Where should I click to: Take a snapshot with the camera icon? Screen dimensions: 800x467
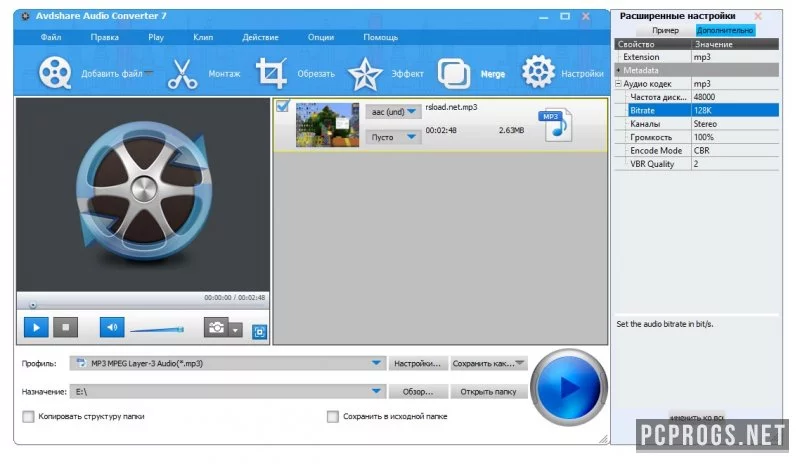[x=216, y=327]
